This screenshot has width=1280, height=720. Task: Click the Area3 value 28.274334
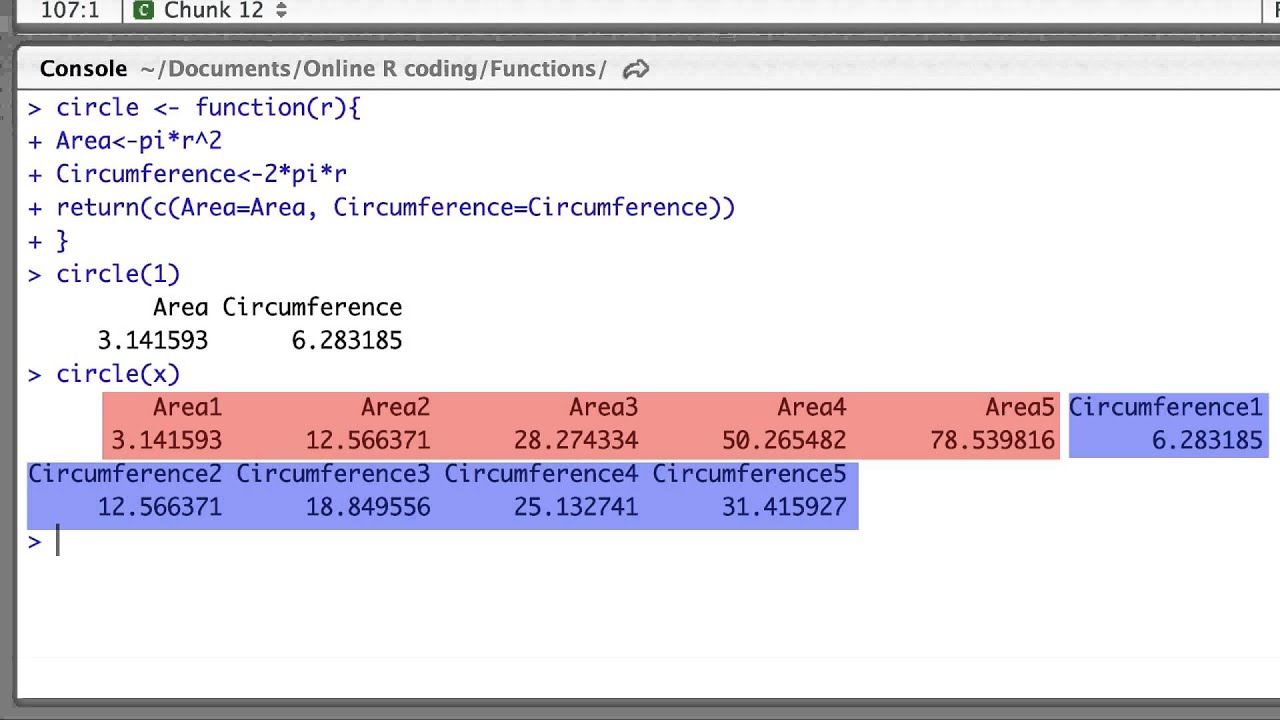coord(576,440)
